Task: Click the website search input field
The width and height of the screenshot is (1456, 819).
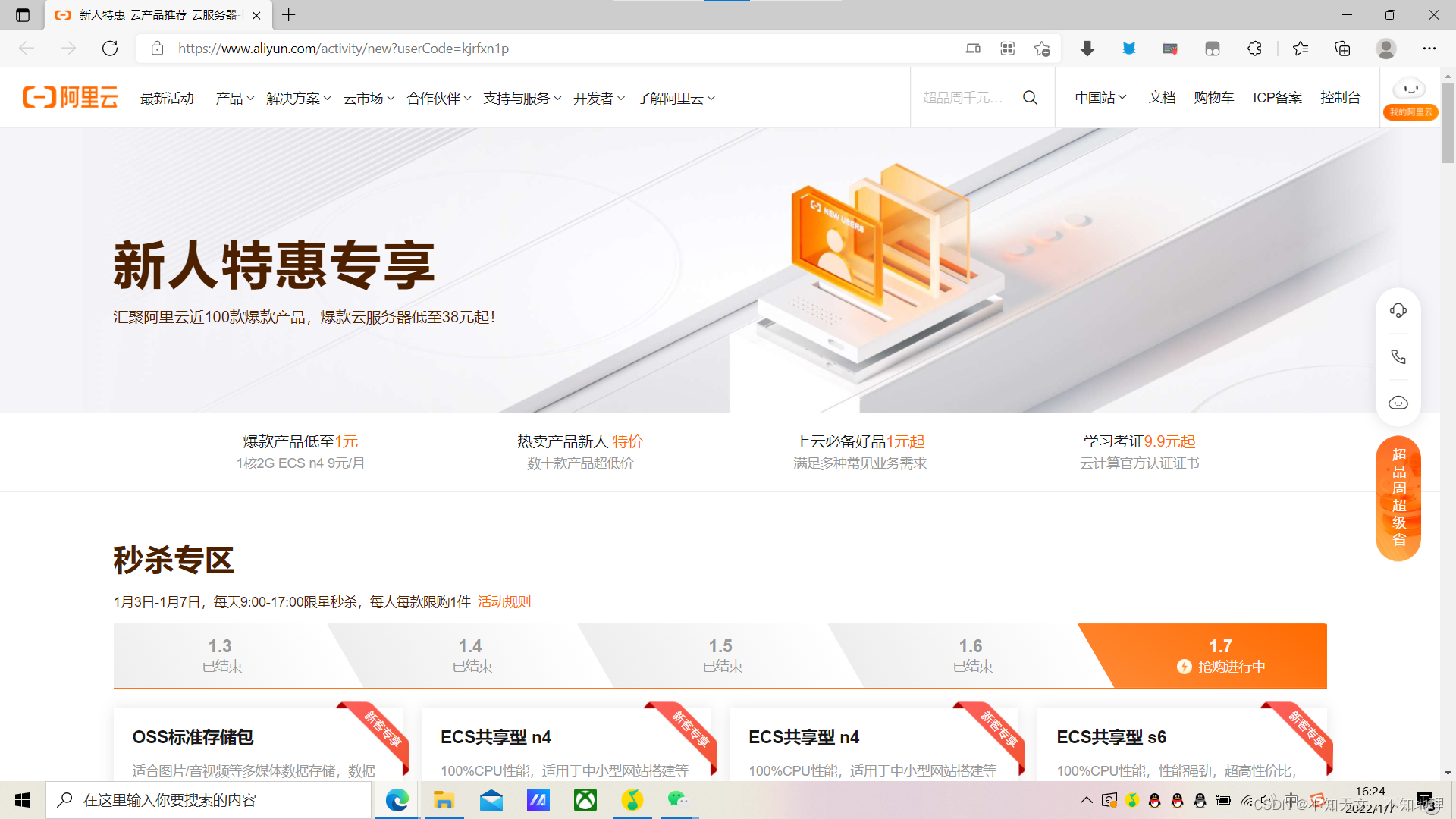Action: 963,98
